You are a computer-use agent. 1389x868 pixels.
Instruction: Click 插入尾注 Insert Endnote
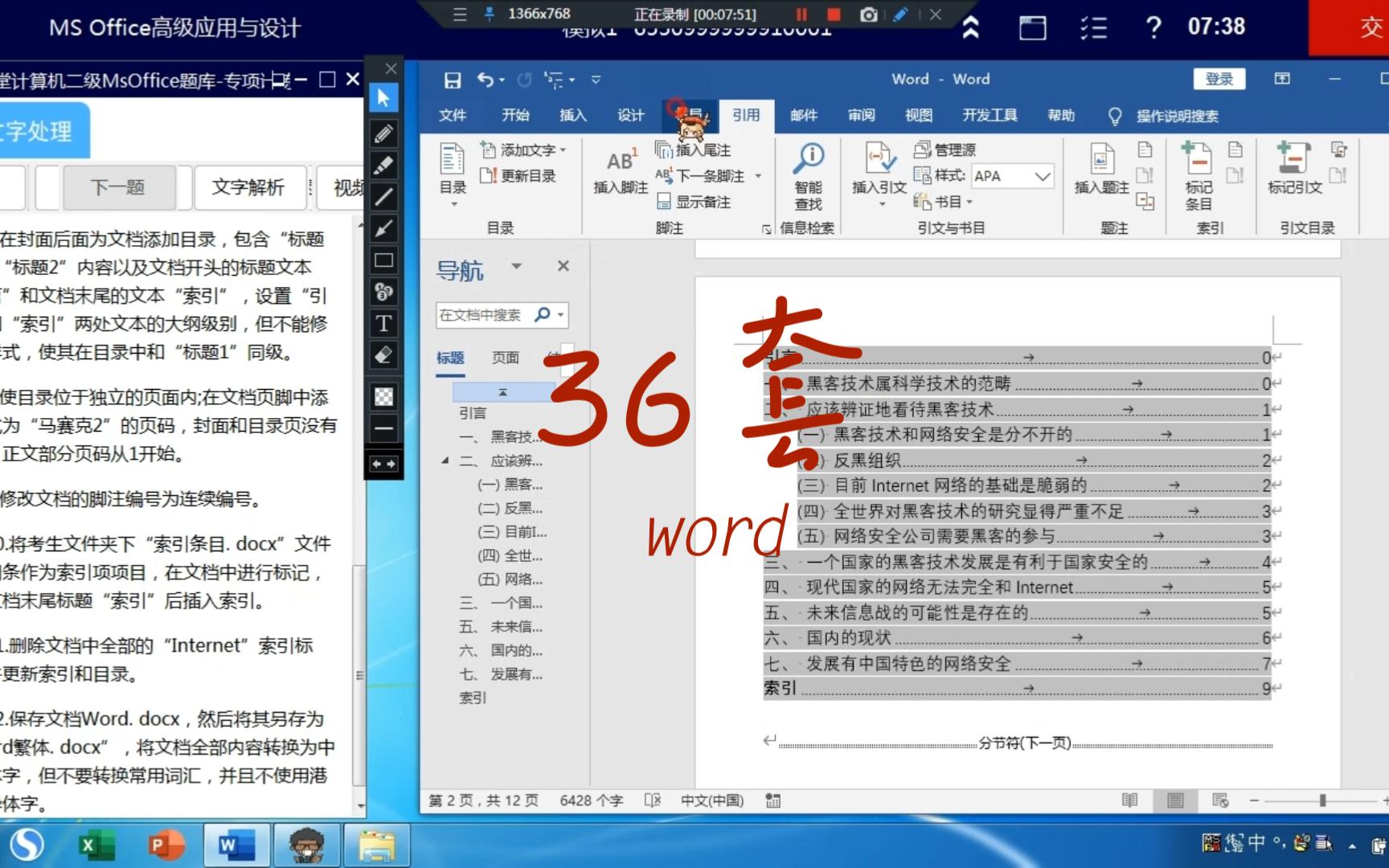pyautogui.click(x=693, y=149)
